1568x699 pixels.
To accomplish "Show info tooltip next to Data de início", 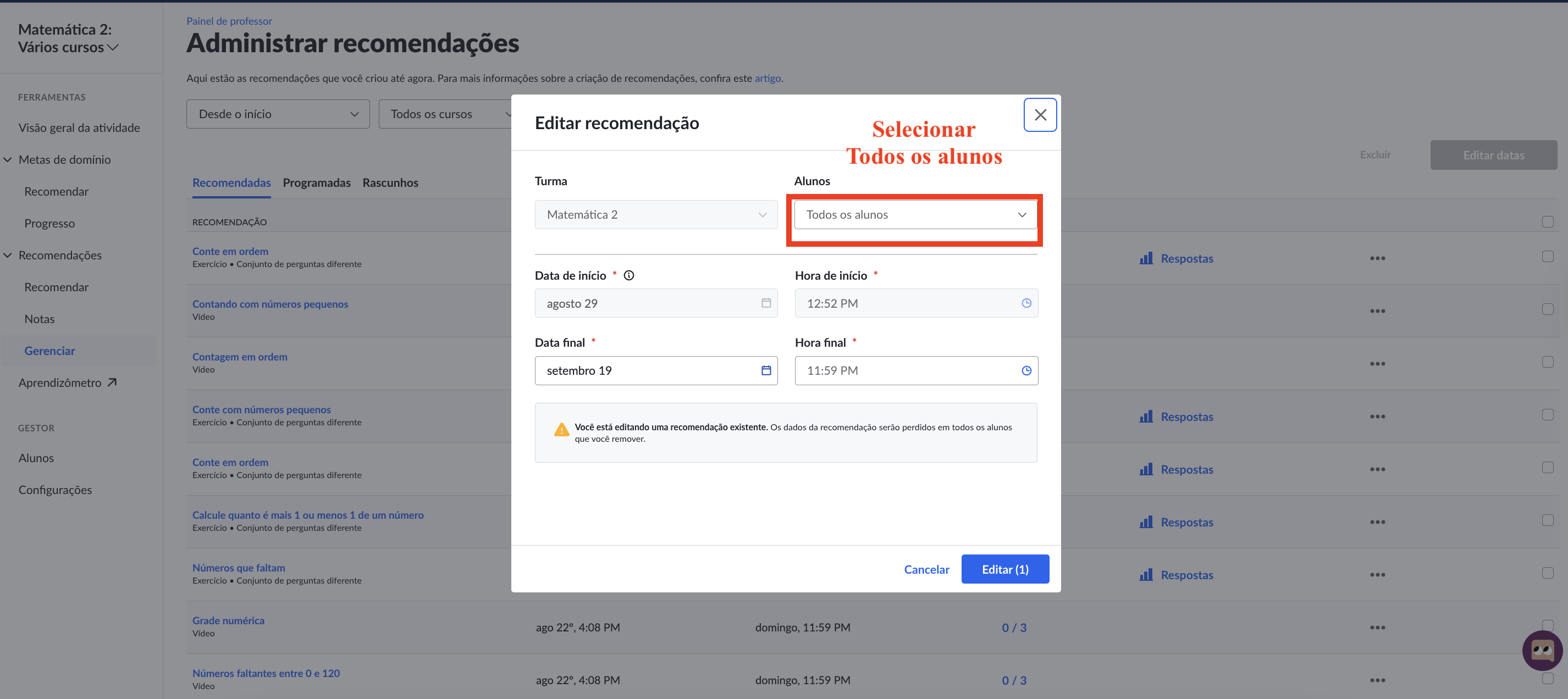I will coord(629,275).
